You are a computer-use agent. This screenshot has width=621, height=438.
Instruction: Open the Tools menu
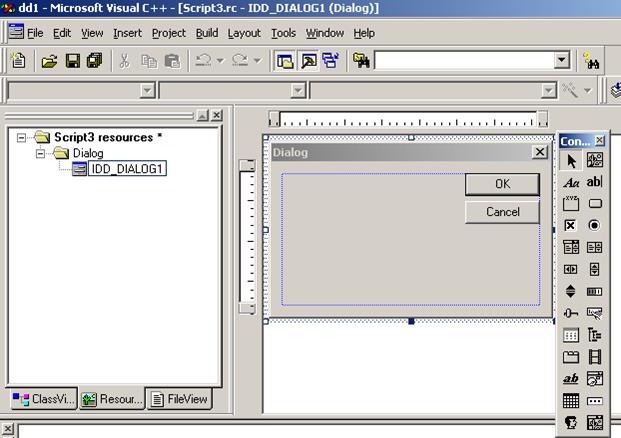click(x=283, y=33)
